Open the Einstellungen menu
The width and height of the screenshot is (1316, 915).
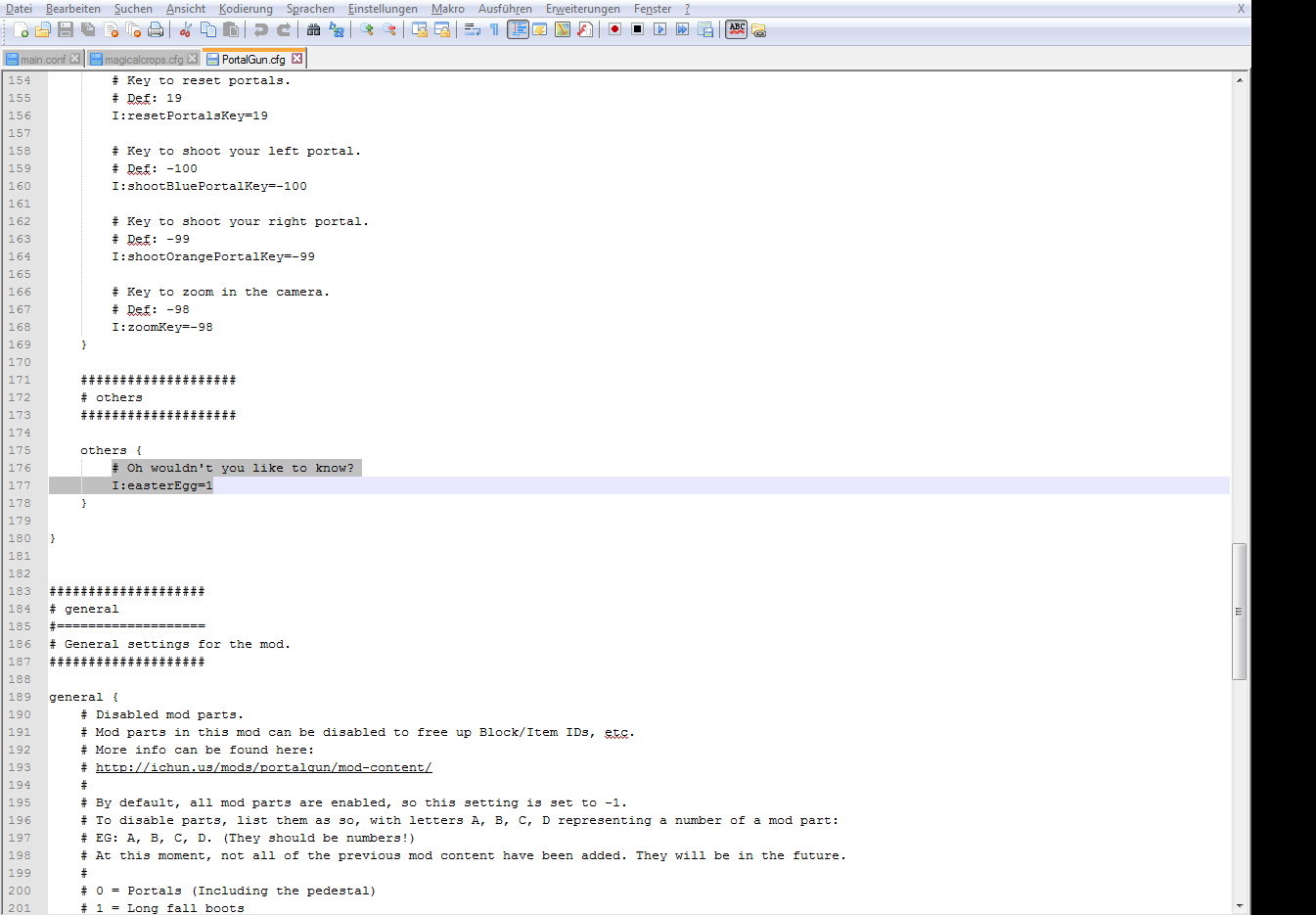point(383,9)
